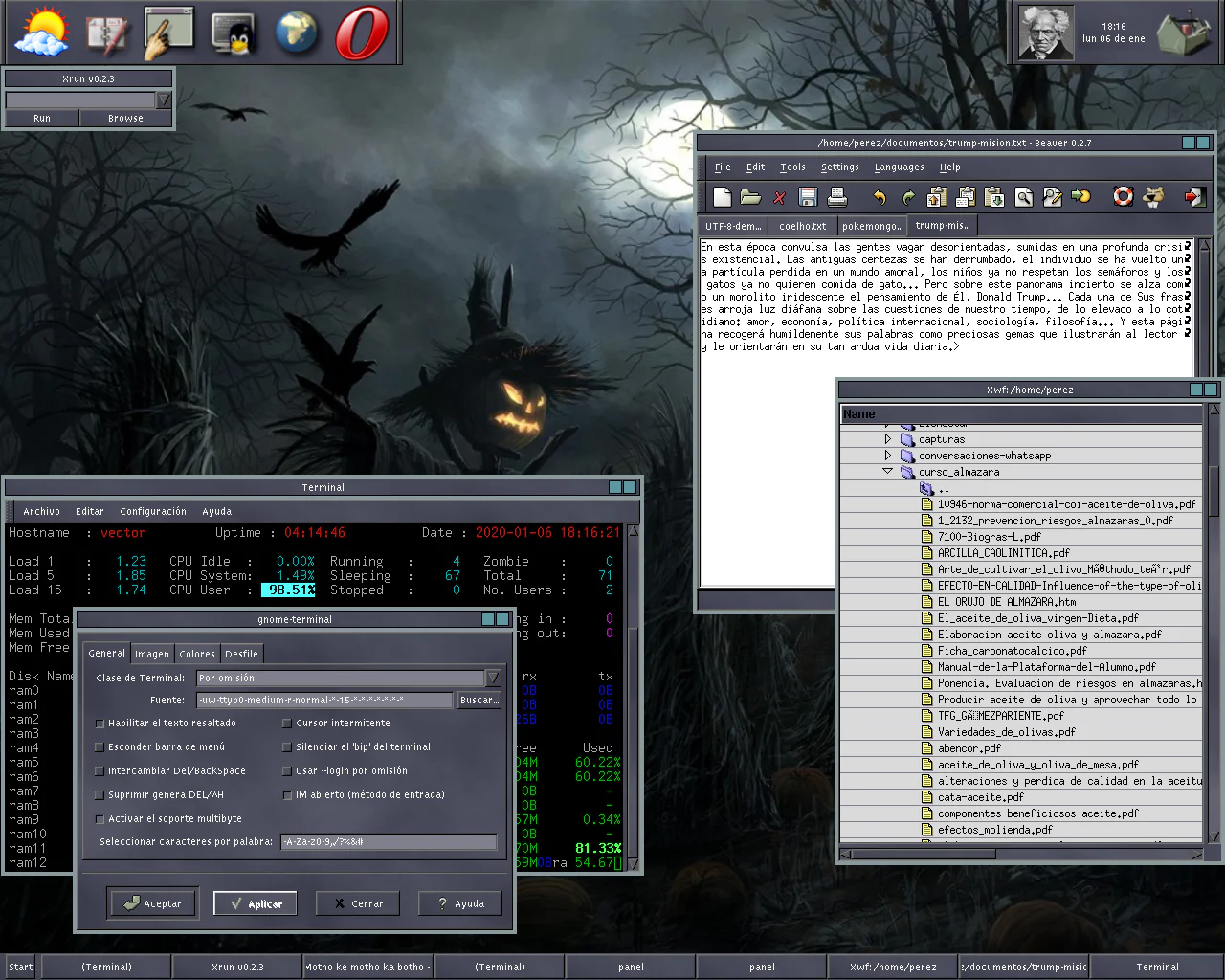Click the Print icon in Beaver toolbar
The height and width of the screenshot is (980, 1225).
pyautogui.click(x=837, y=197)
